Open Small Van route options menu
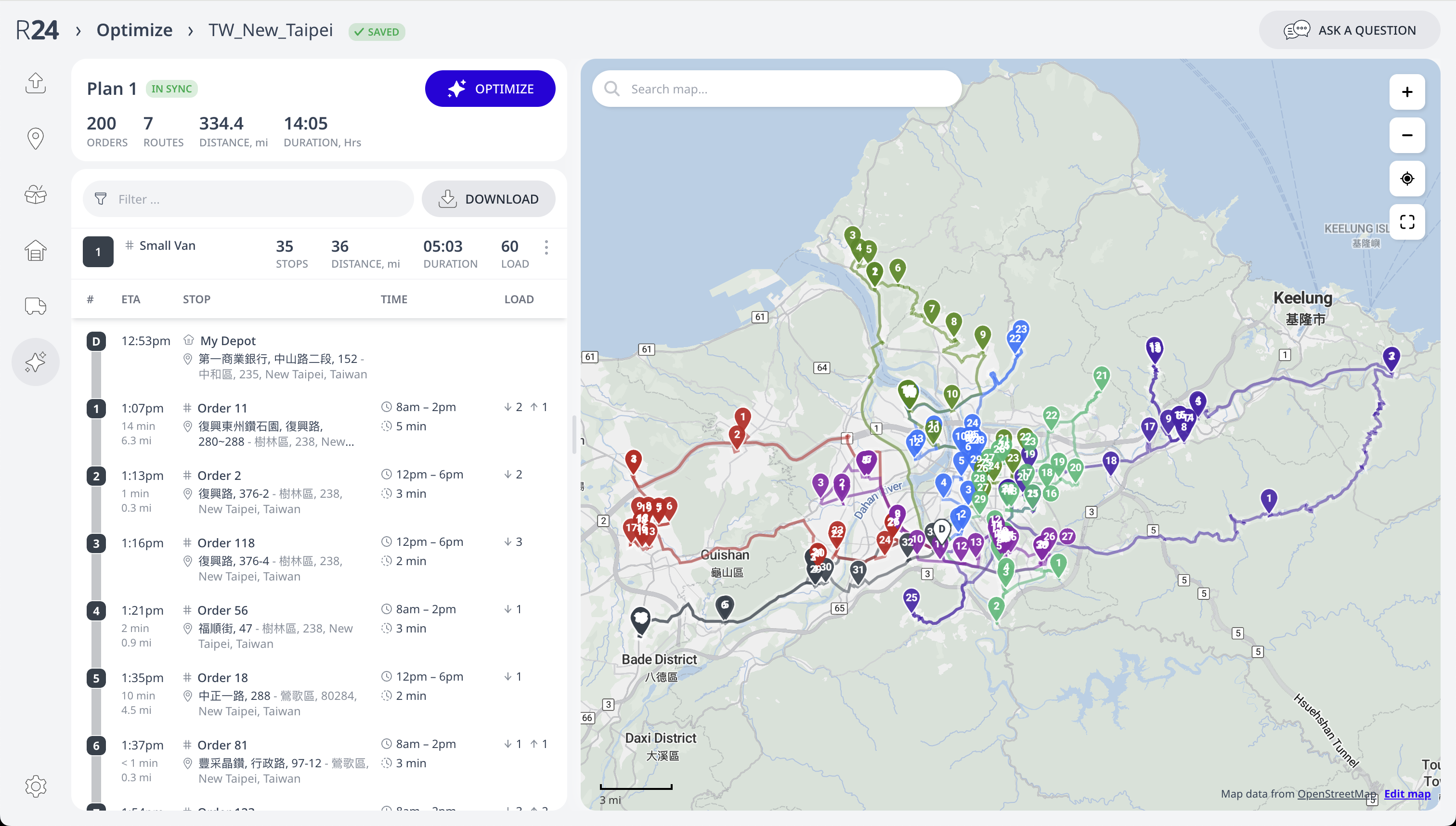The height and width of the screenshot is (826, 1456). (546, 247)
